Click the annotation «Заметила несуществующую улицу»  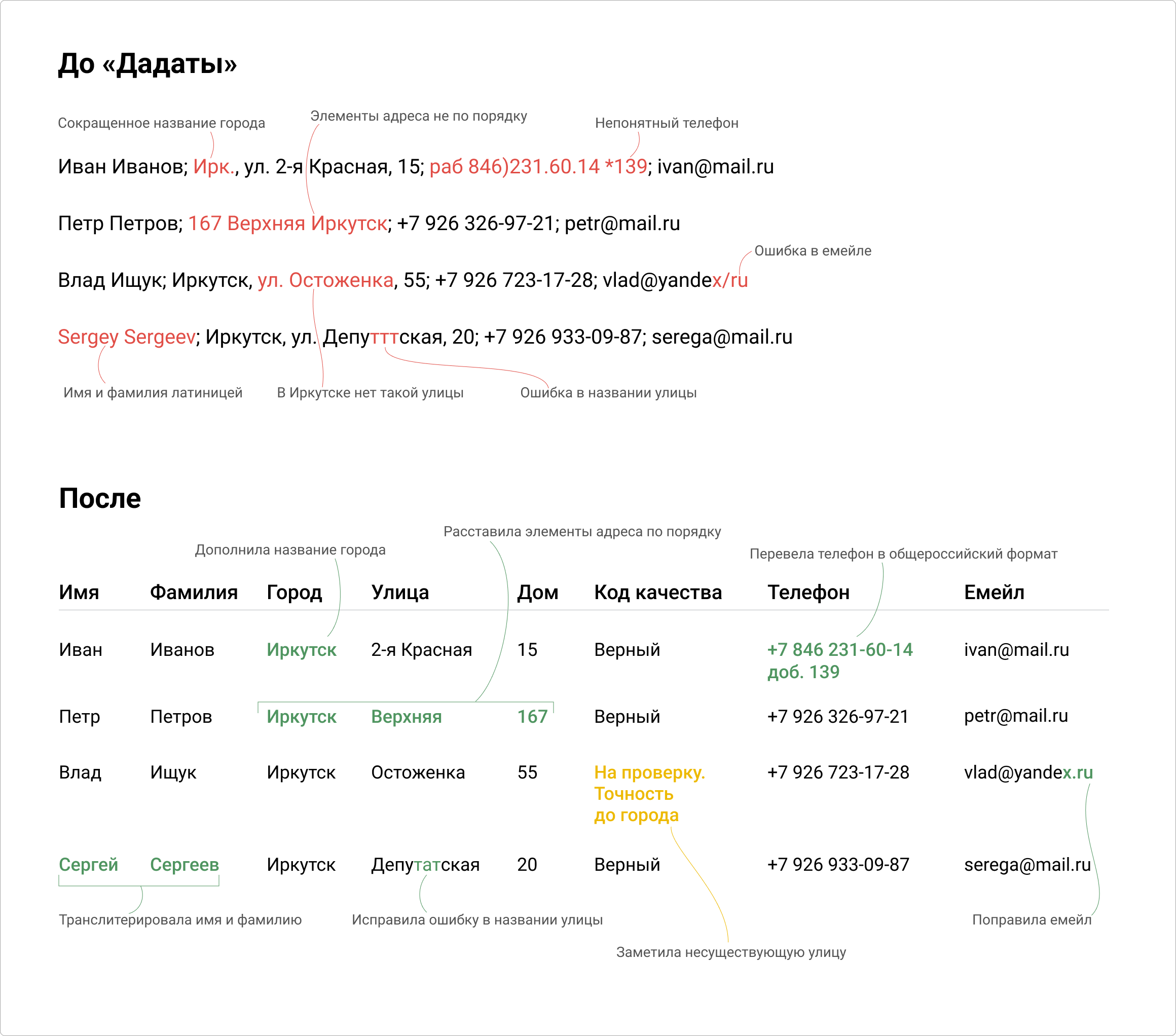coord(730,952)
